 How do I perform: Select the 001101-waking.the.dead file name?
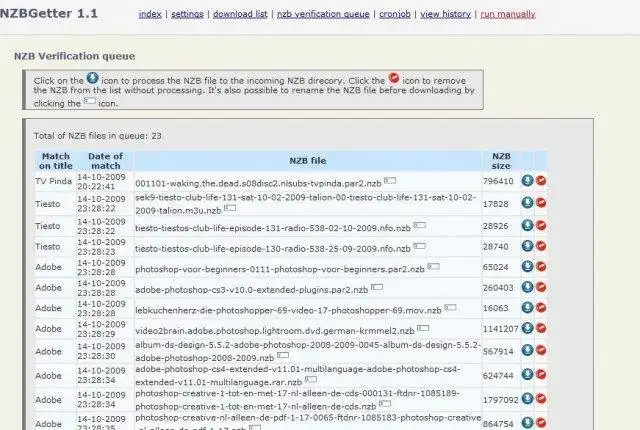click(258, 184)
